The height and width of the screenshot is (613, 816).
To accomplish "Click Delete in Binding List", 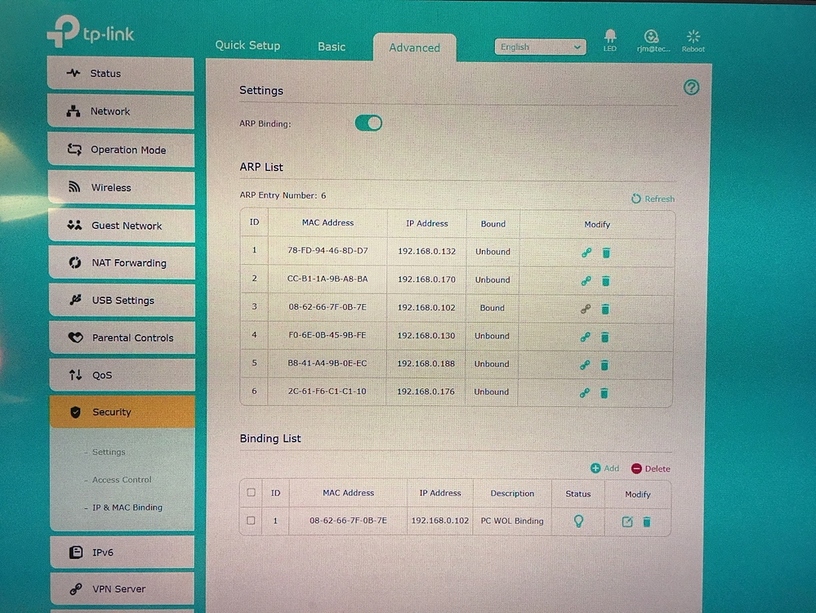I will [x=651, y=469].
